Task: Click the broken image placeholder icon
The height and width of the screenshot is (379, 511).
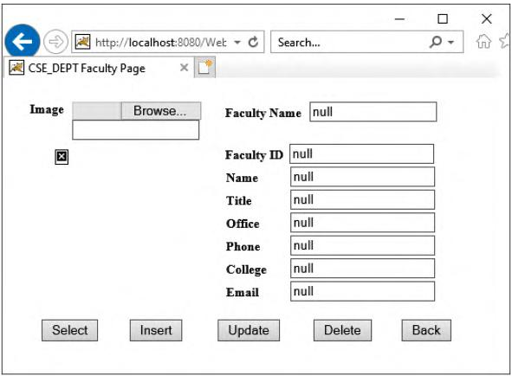Action: [x=62, y=157]
